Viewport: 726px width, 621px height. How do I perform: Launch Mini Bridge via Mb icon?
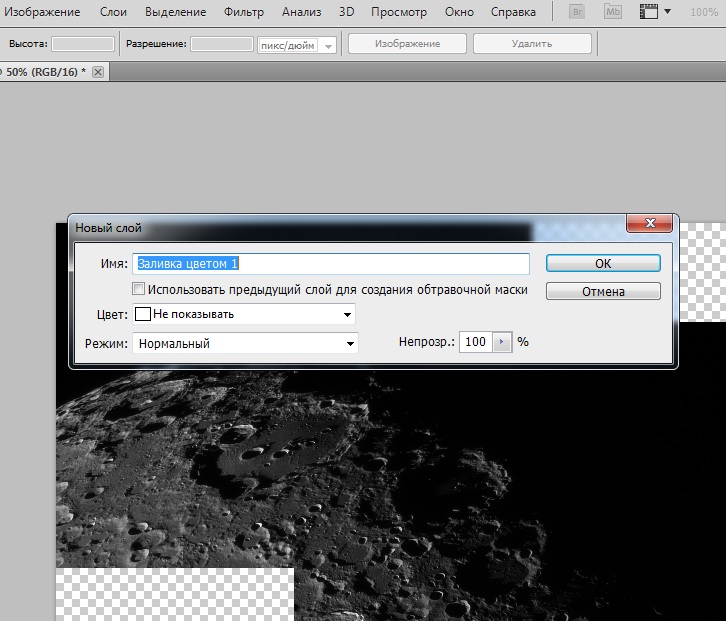tap(613, 12)
